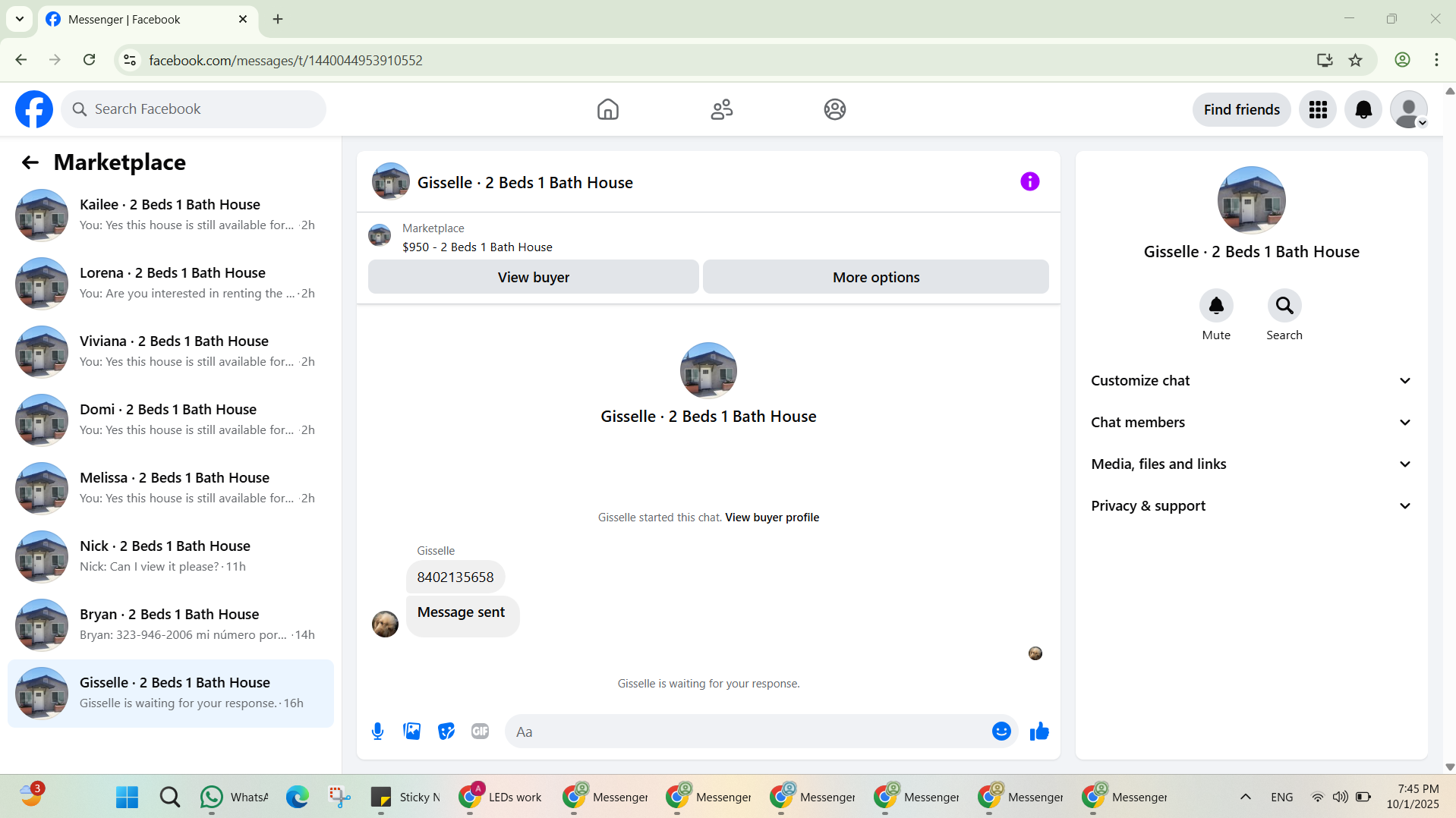The height and width of the screenshot is (818, 1456).
Task: Open WhatsApp from the taskbar
Action: click(x=235, y=797)
